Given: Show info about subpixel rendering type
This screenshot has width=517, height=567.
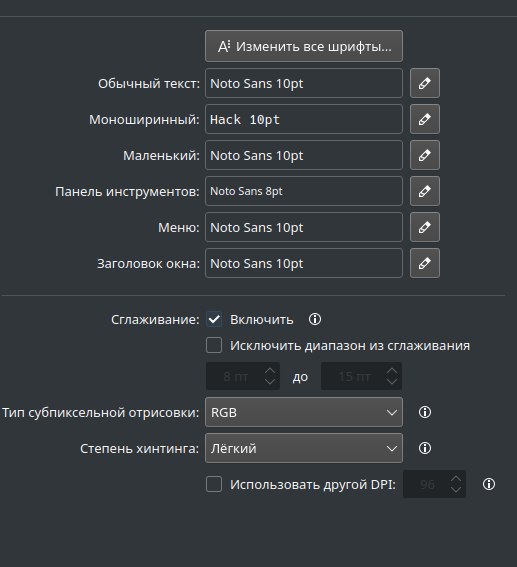Looking at the screenshot, I should click(425, 412).
